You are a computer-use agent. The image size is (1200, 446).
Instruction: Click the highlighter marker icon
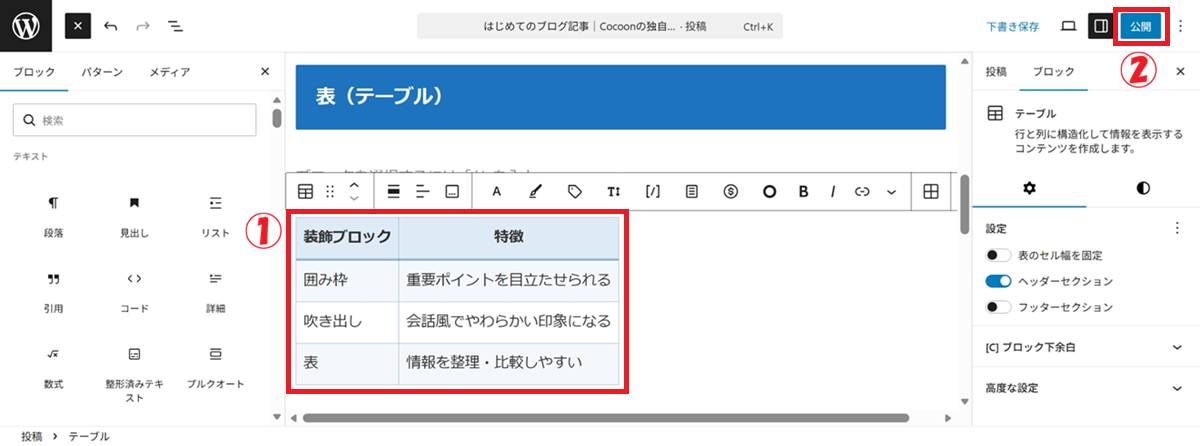tap(535, 193)
